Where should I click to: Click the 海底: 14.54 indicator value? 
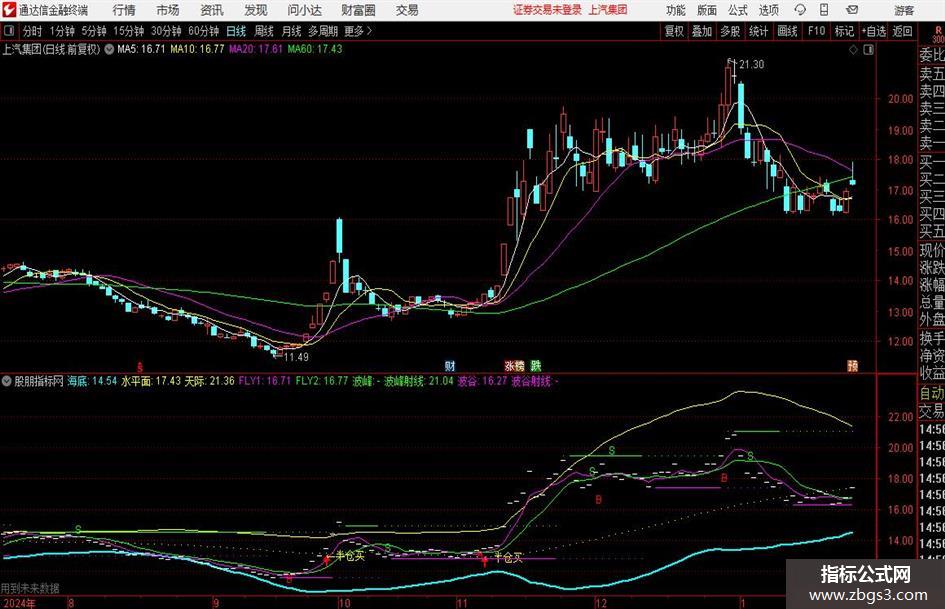[92, 381]
